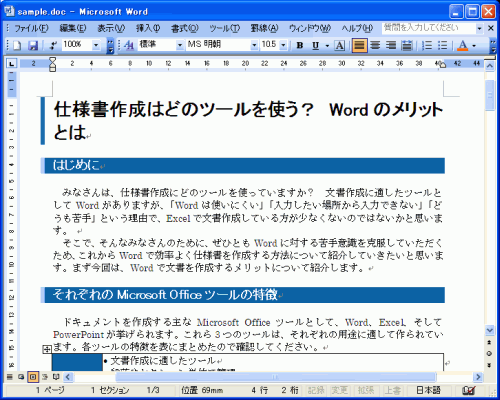Open the font color dropdown arrow
Screen dimensions: 500x400
click(474, 46)
